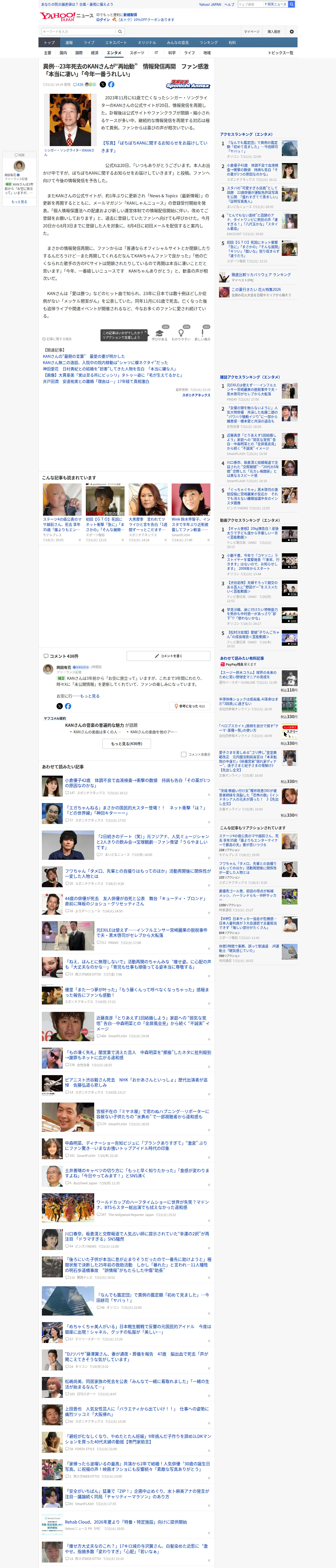Open the Yahoo! JAPAN link in the top bar

(x=210, y=4)
